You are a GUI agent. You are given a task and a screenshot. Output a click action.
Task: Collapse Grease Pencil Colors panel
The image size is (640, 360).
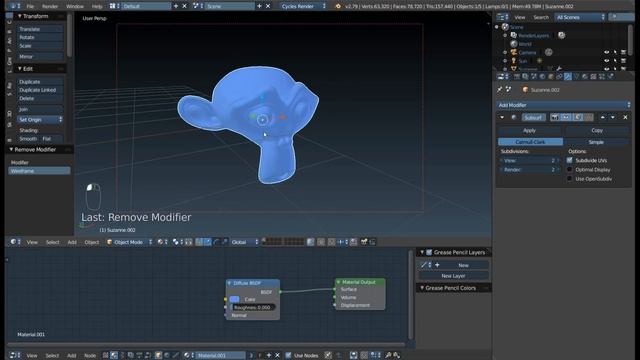422,288
